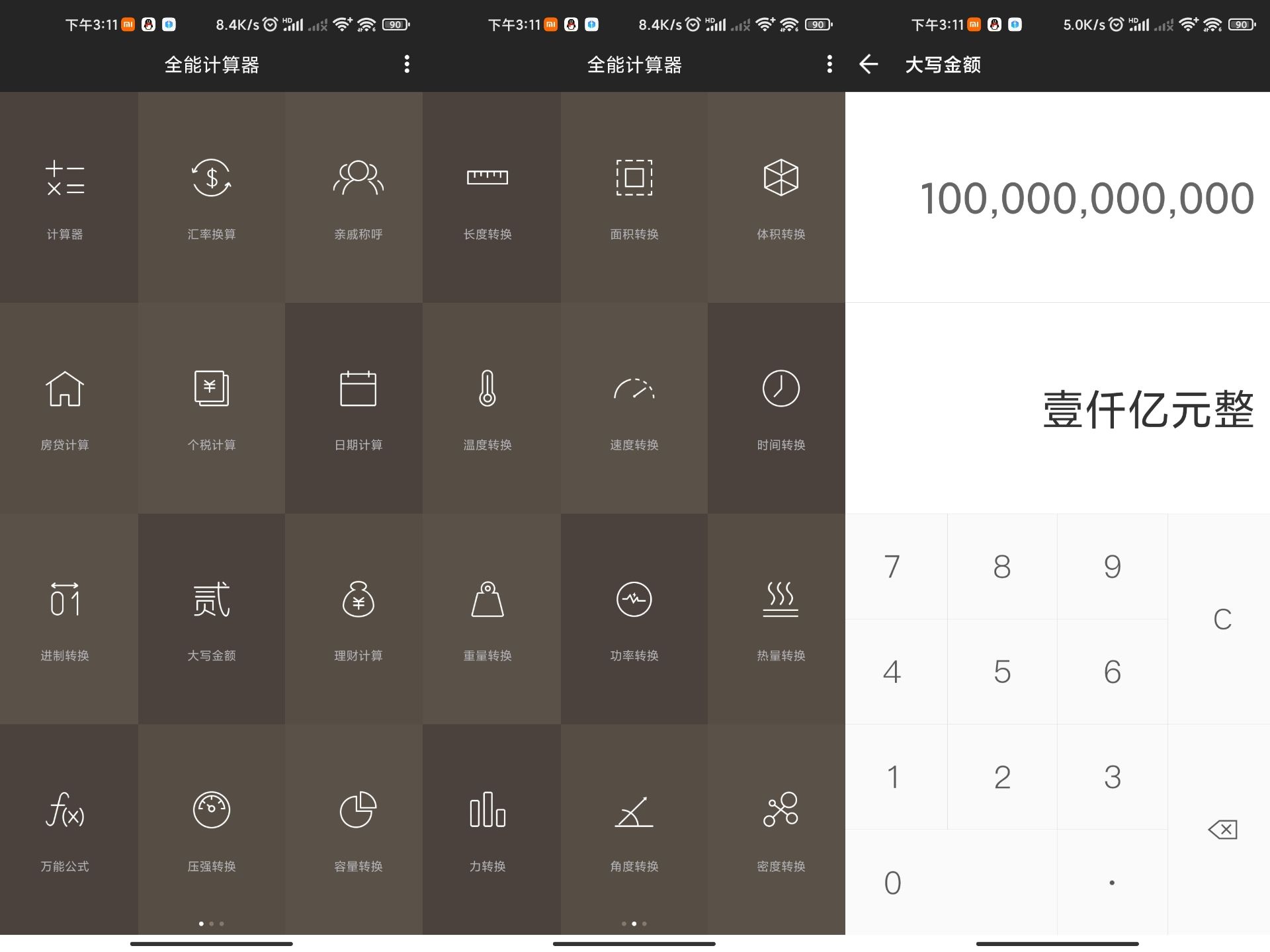Tap the three-dot overflow menu
The height and width of the screenshot is (952, 1270).
pos(407,64)
